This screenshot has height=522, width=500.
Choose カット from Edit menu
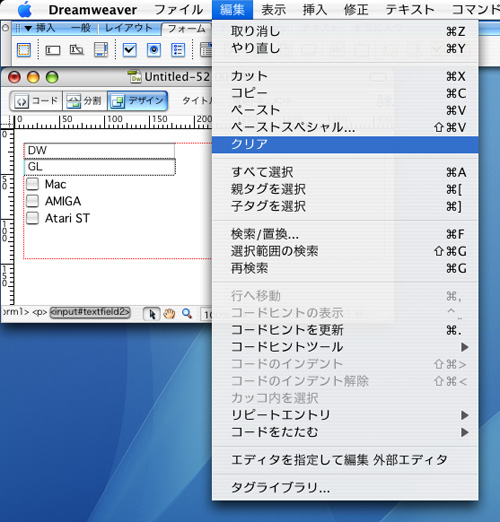point(345,76)
